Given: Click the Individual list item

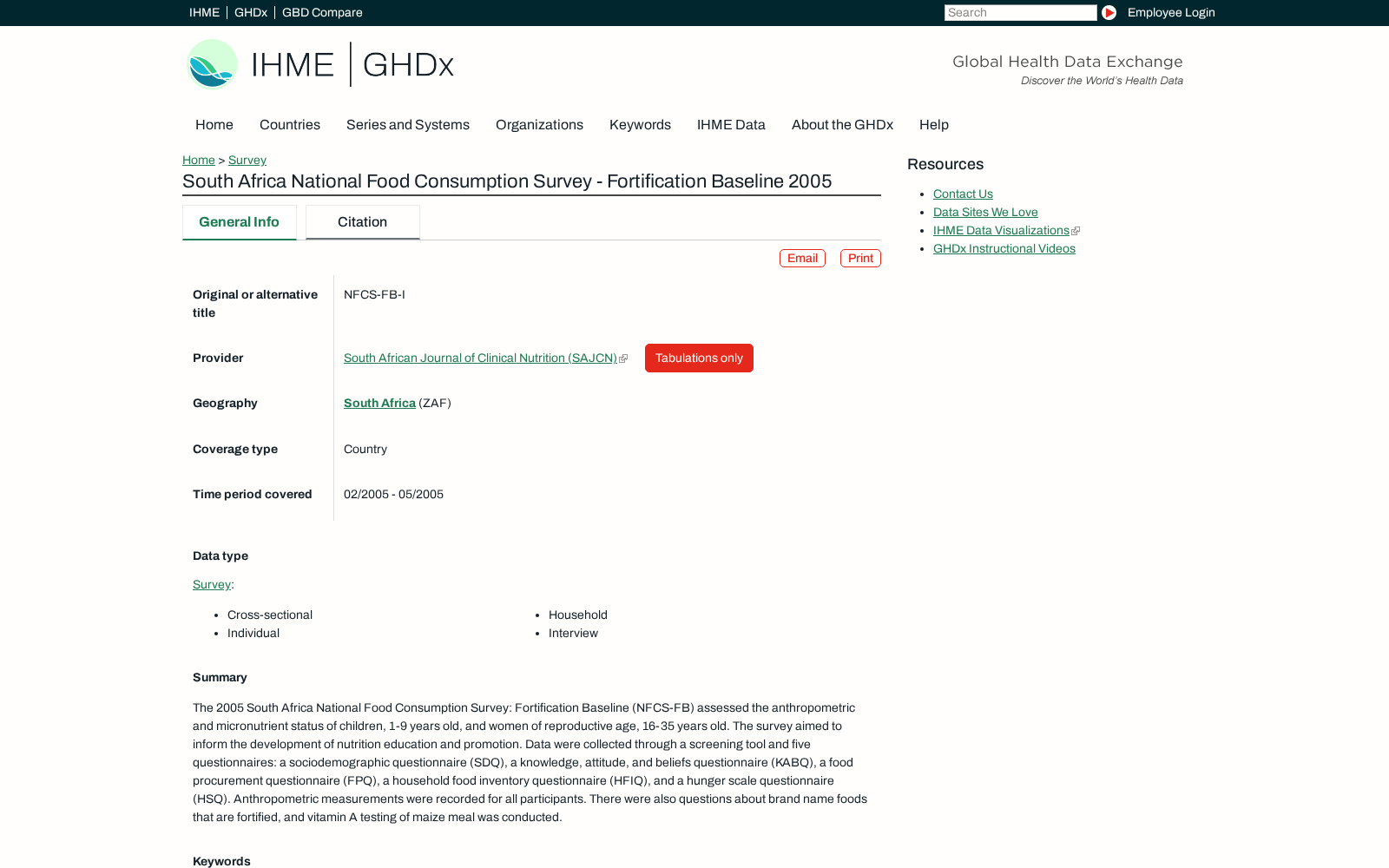Looking at the screenshot, I should click(x=253, y=633).
